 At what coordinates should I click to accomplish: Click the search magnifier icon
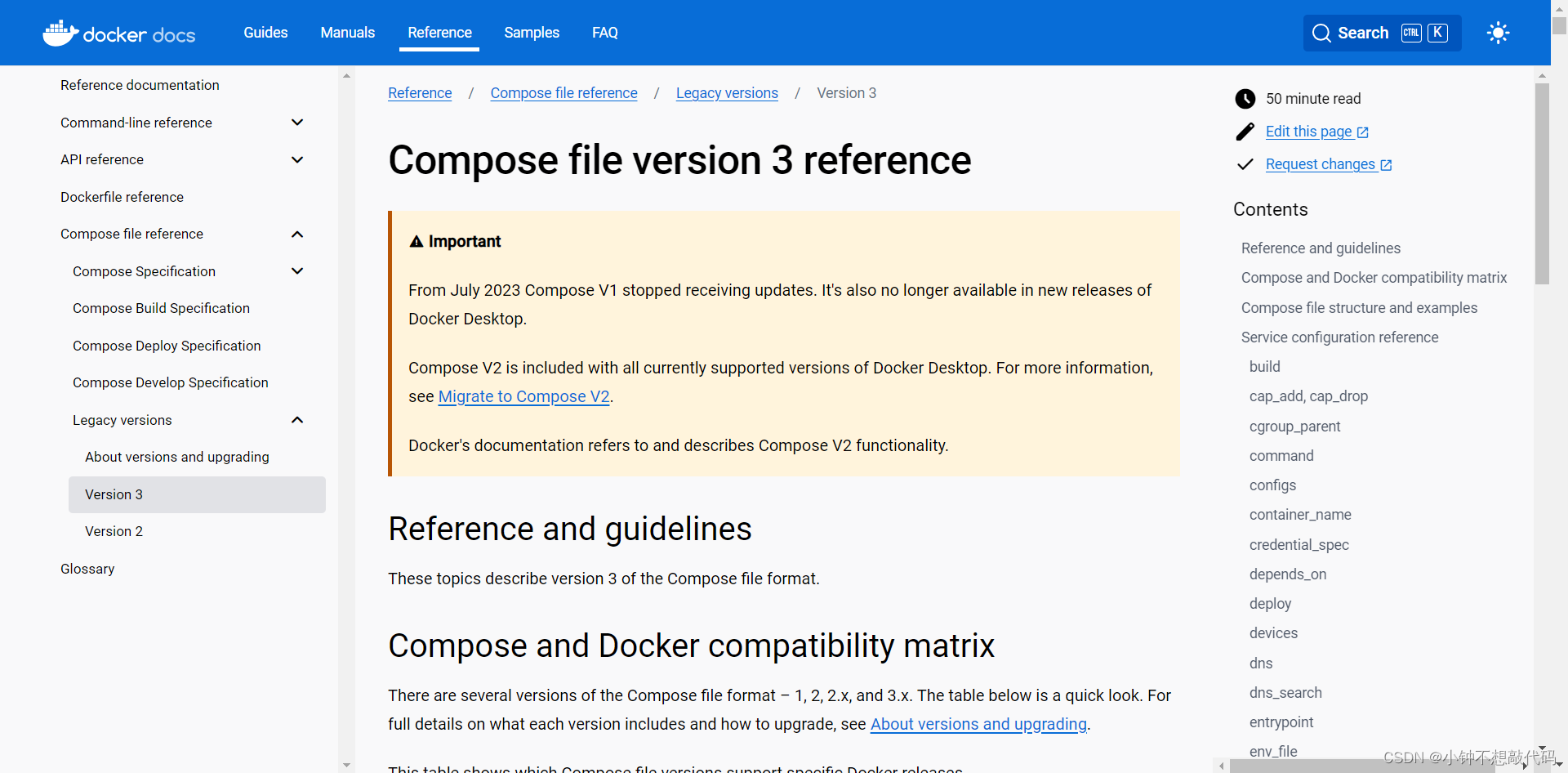click(1321, 33)
